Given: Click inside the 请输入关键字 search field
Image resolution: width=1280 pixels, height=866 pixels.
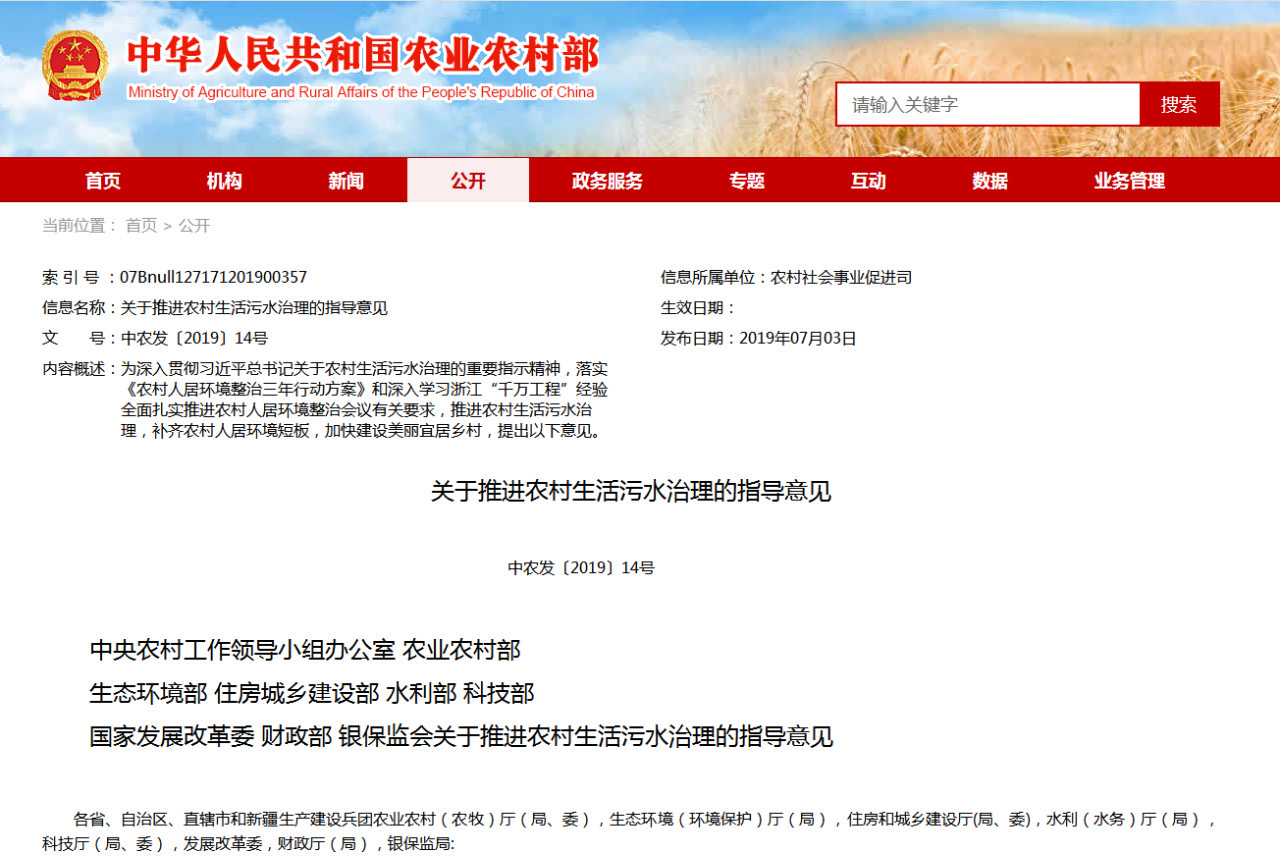Looking at the screenshot, I should (987, 104).
